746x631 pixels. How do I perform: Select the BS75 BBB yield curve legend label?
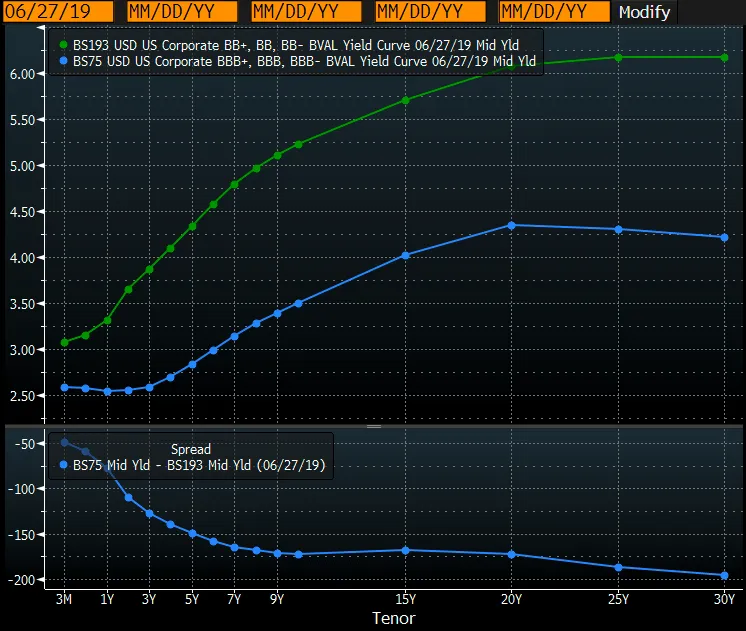click(304, 62)
